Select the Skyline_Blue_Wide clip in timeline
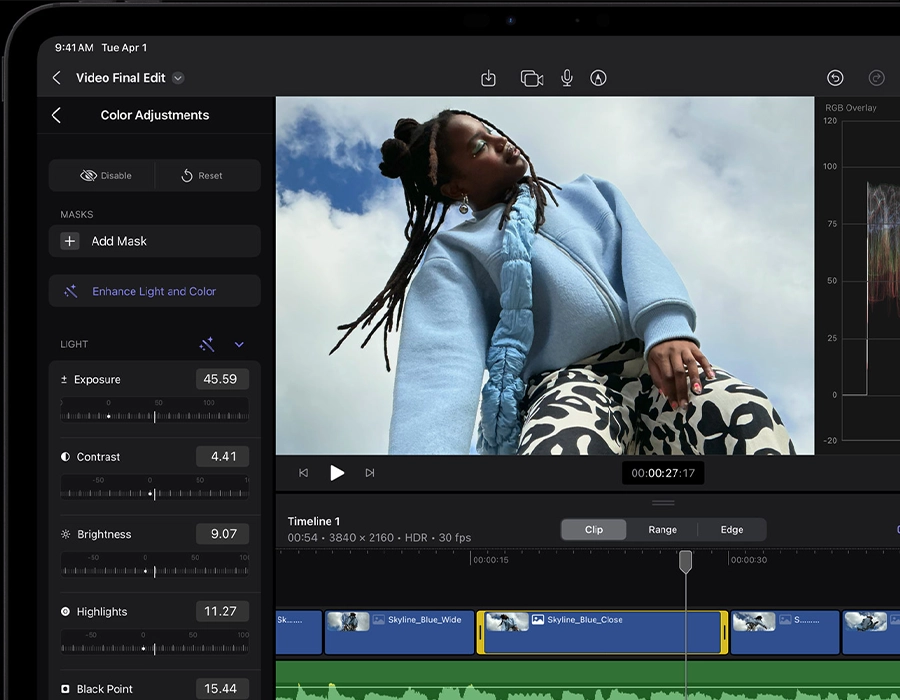The width and height of the screenshot is (900, 700). [x=398, y=632]
